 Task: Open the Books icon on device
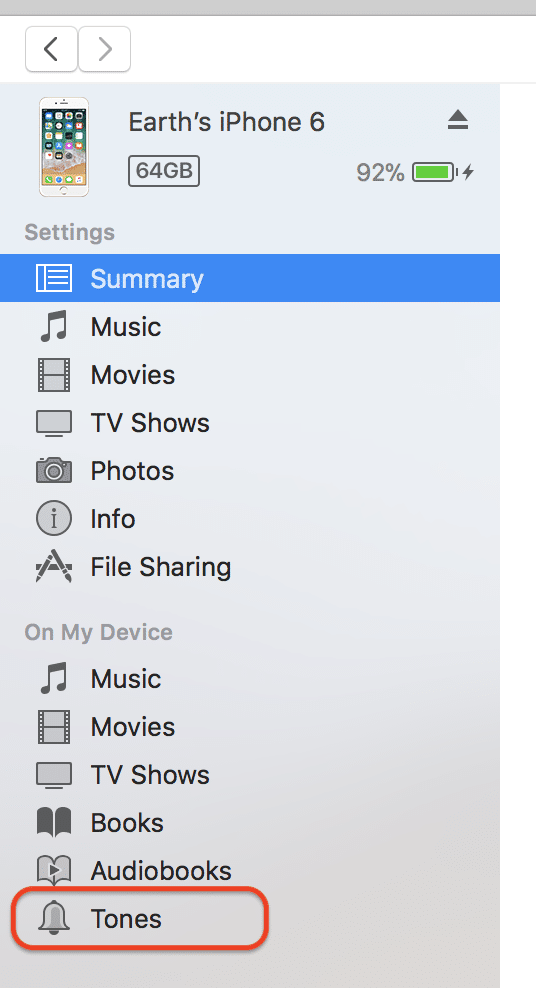54,822
